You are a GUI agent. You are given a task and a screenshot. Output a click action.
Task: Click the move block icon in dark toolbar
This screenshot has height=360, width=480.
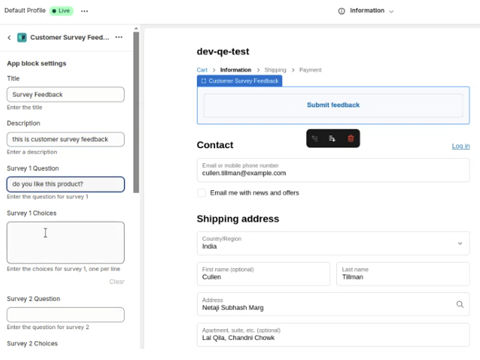[x=332, y=138]
